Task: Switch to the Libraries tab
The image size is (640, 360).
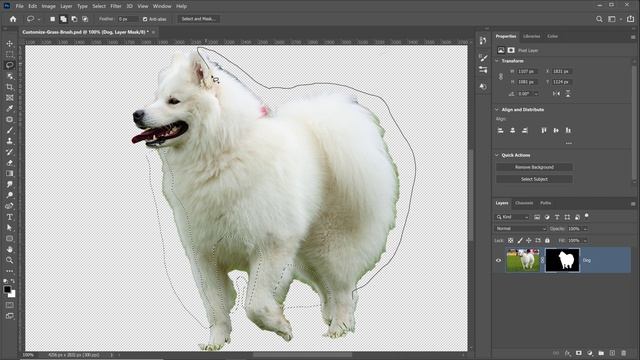Action: pos(531,36)
